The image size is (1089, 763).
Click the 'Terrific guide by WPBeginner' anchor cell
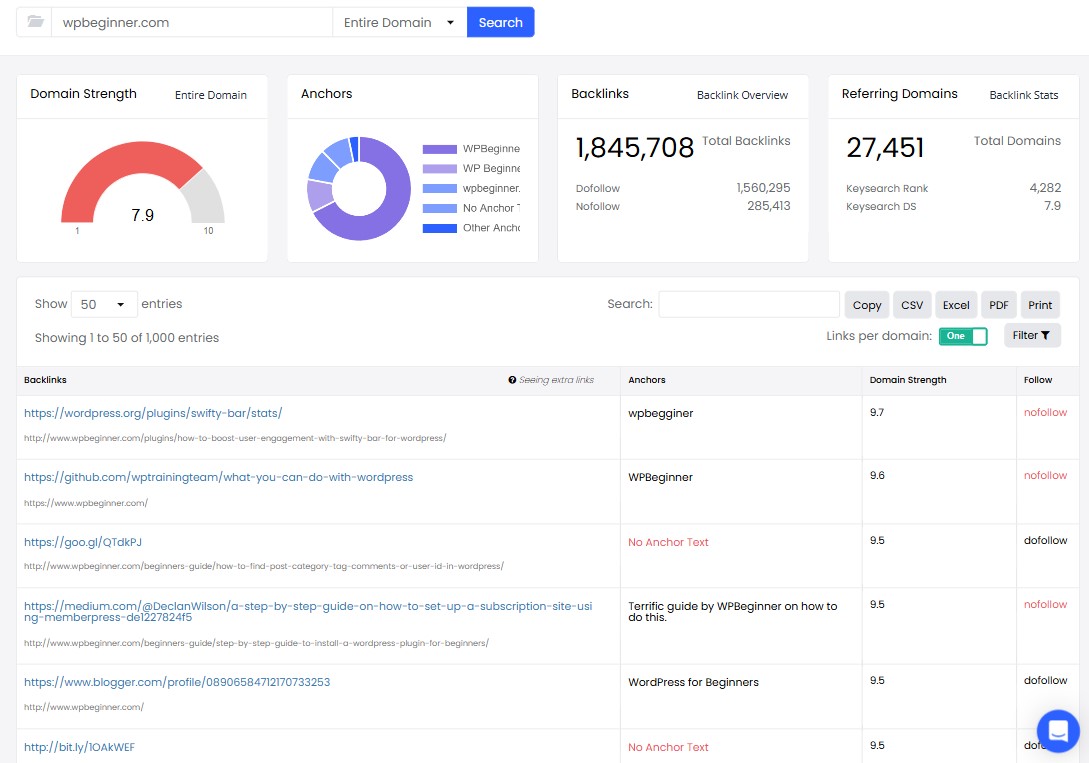pyautogui.click(x=733, y=612)
